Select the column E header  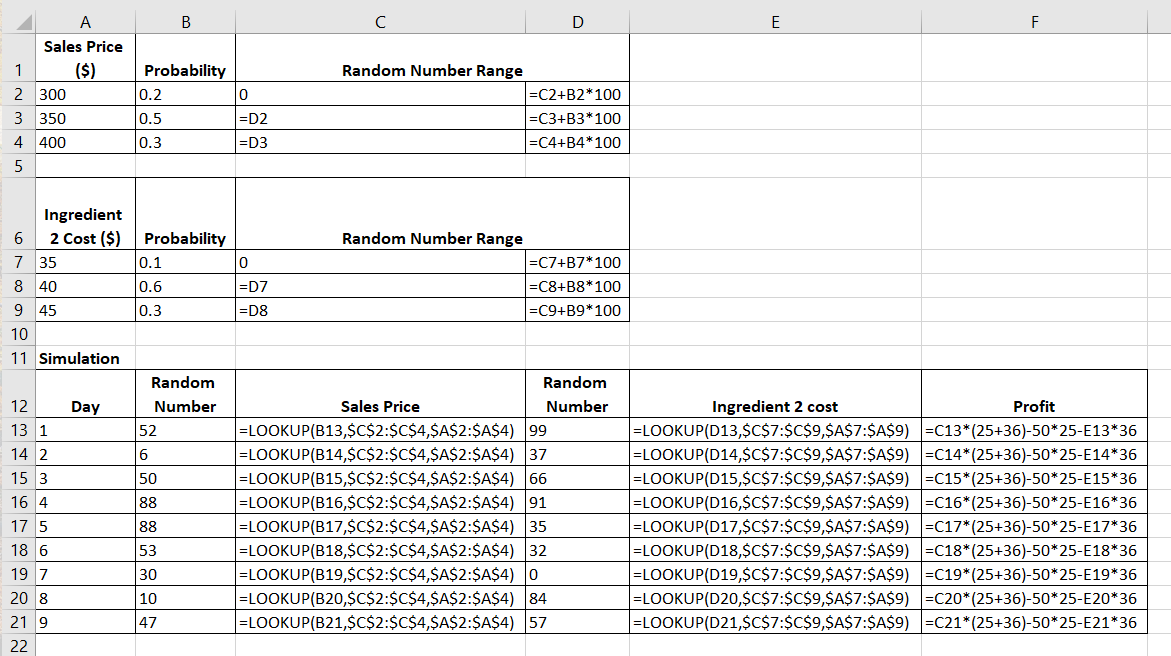click(775, 17)
